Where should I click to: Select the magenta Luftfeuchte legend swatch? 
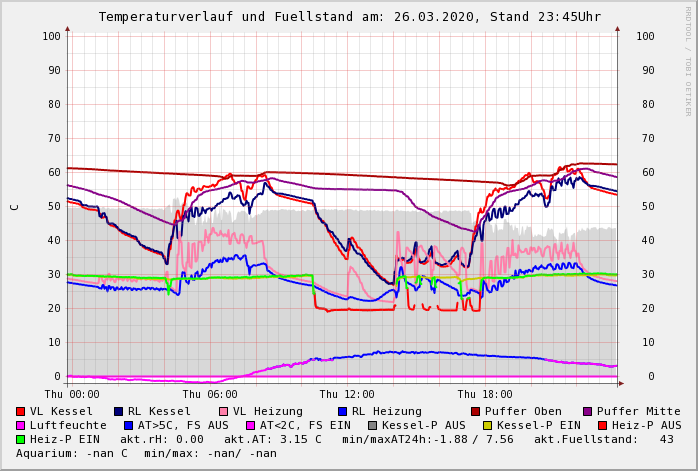pyautogui.click(x=20, y=426)
